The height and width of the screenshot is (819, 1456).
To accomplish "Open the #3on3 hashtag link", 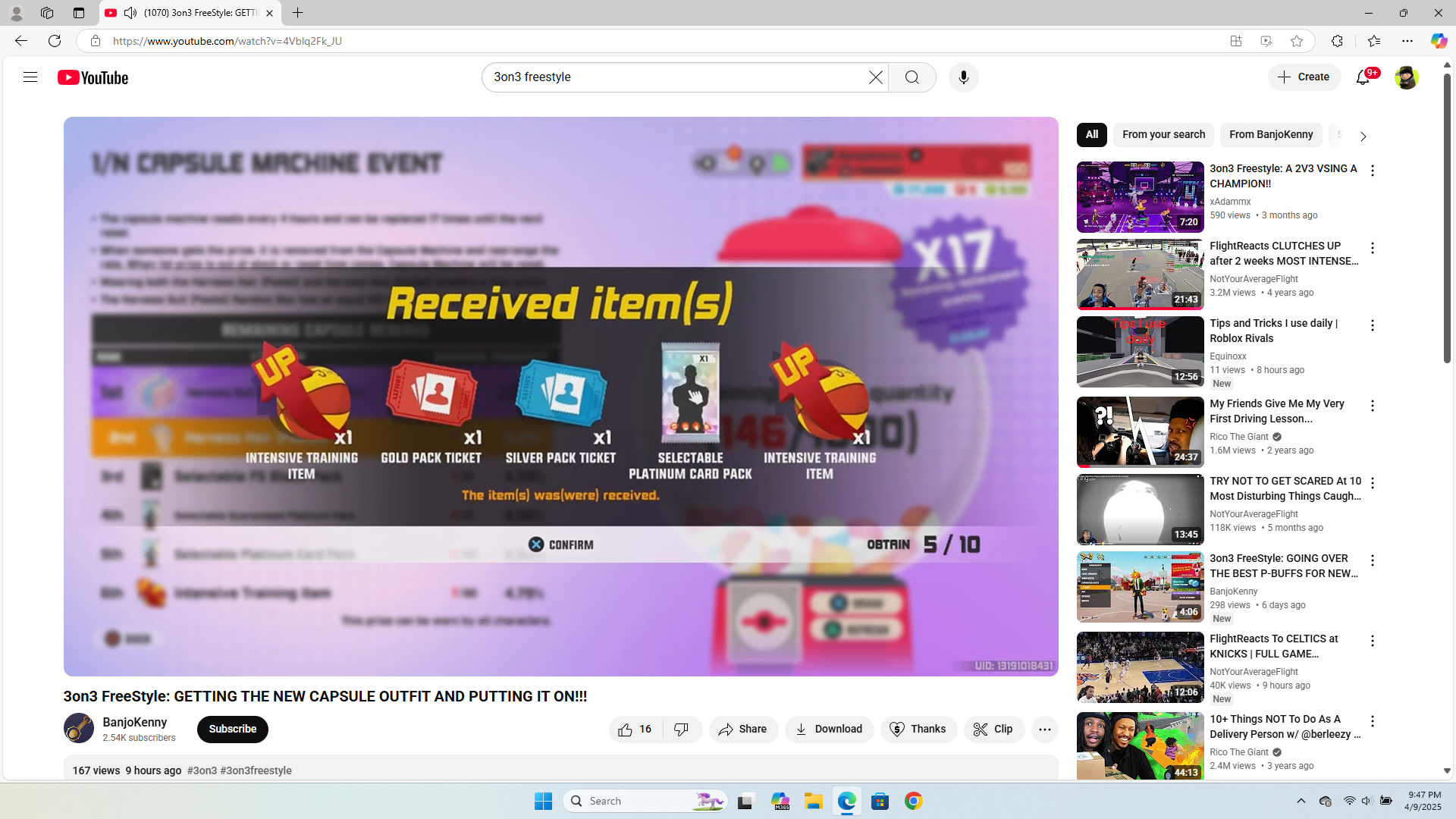I will [202, 771].
